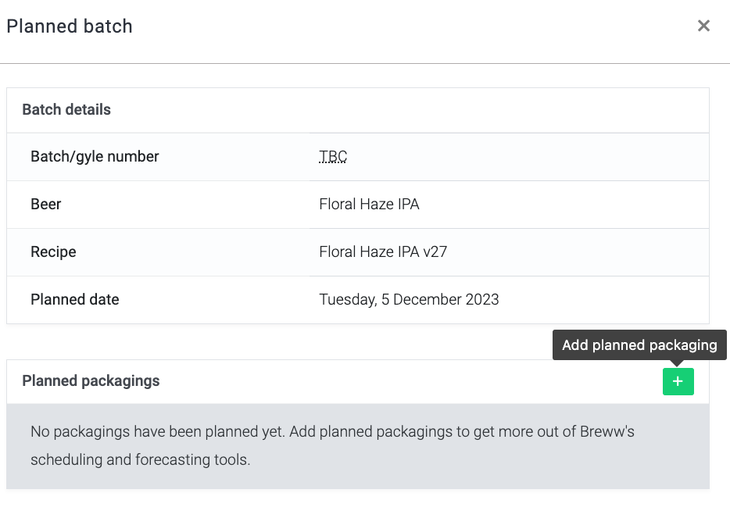Click the Planned date row label

[x=75, y=299]
